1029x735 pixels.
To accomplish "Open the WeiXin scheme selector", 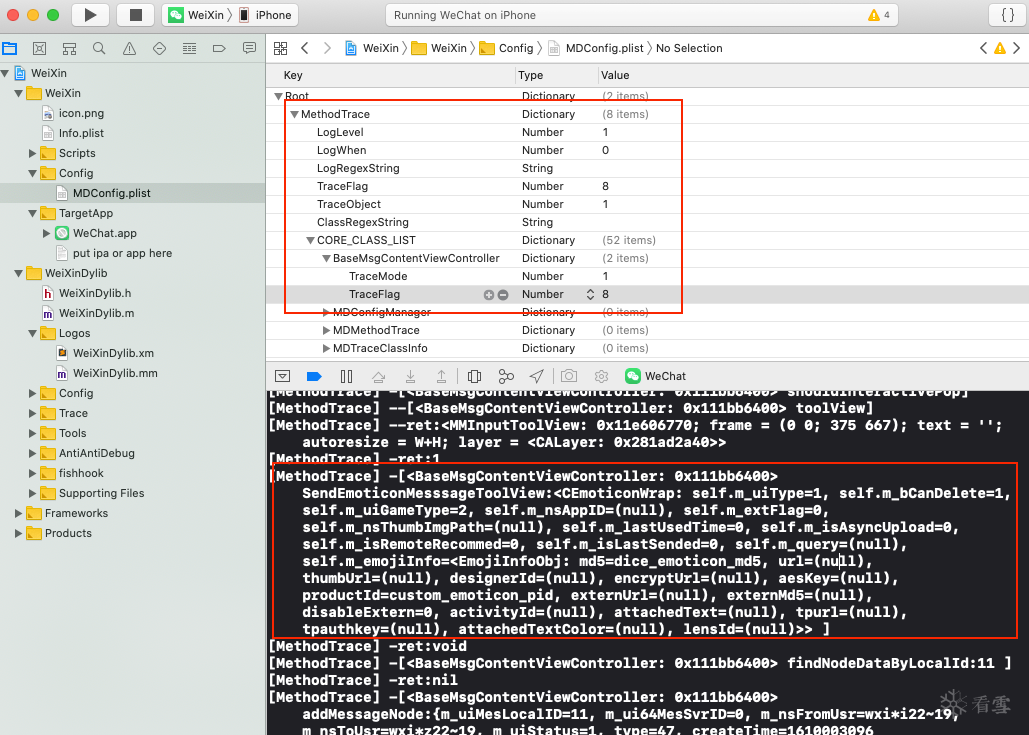I will click(x=196, y=14).
